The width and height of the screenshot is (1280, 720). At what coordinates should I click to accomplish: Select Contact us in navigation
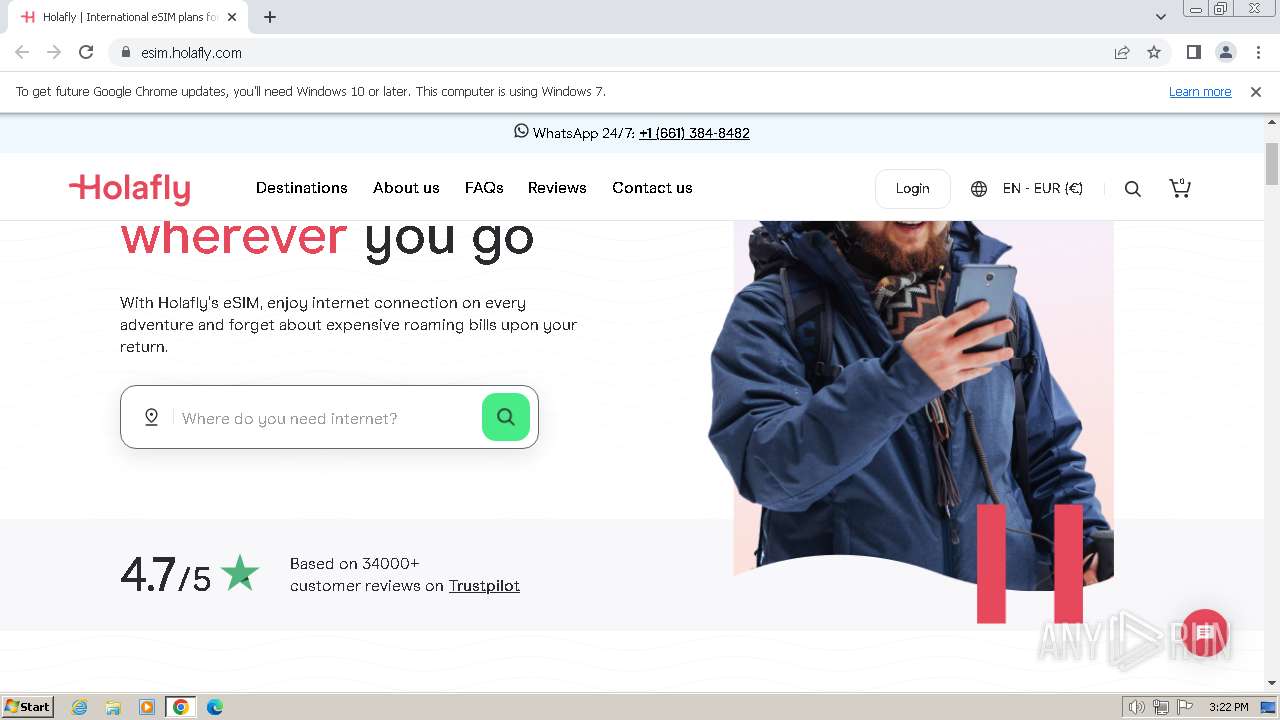[652, 188]
